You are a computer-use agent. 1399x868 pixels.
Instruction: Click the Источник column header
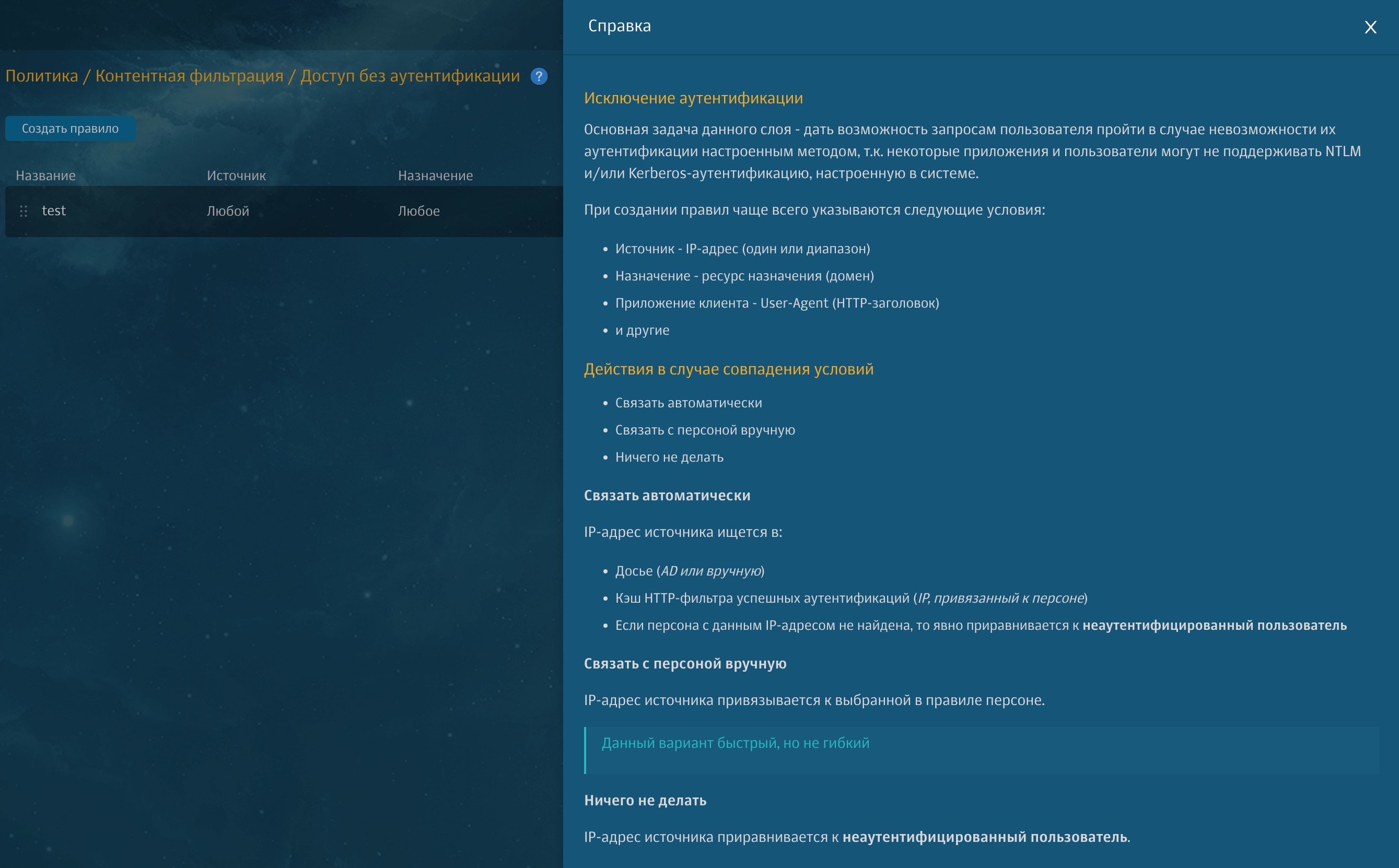[236, 175]
